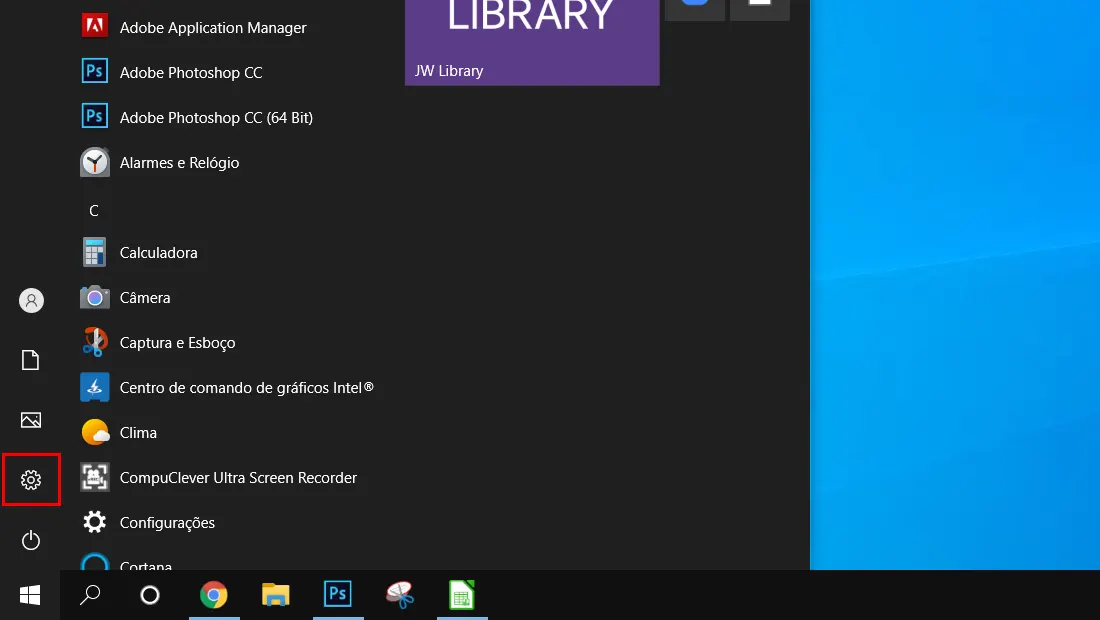Open Cortana circle on taskbar
Viewport: 1100px width, 620px height.
150,595
